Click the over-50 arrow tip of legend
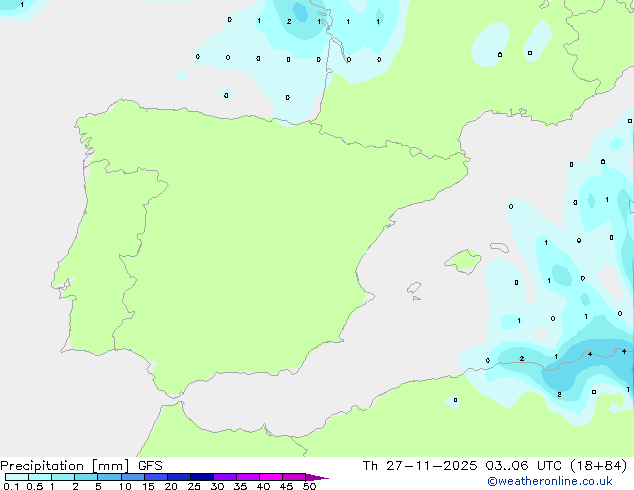Screen dimensions: 634x490 pos(317,478)
